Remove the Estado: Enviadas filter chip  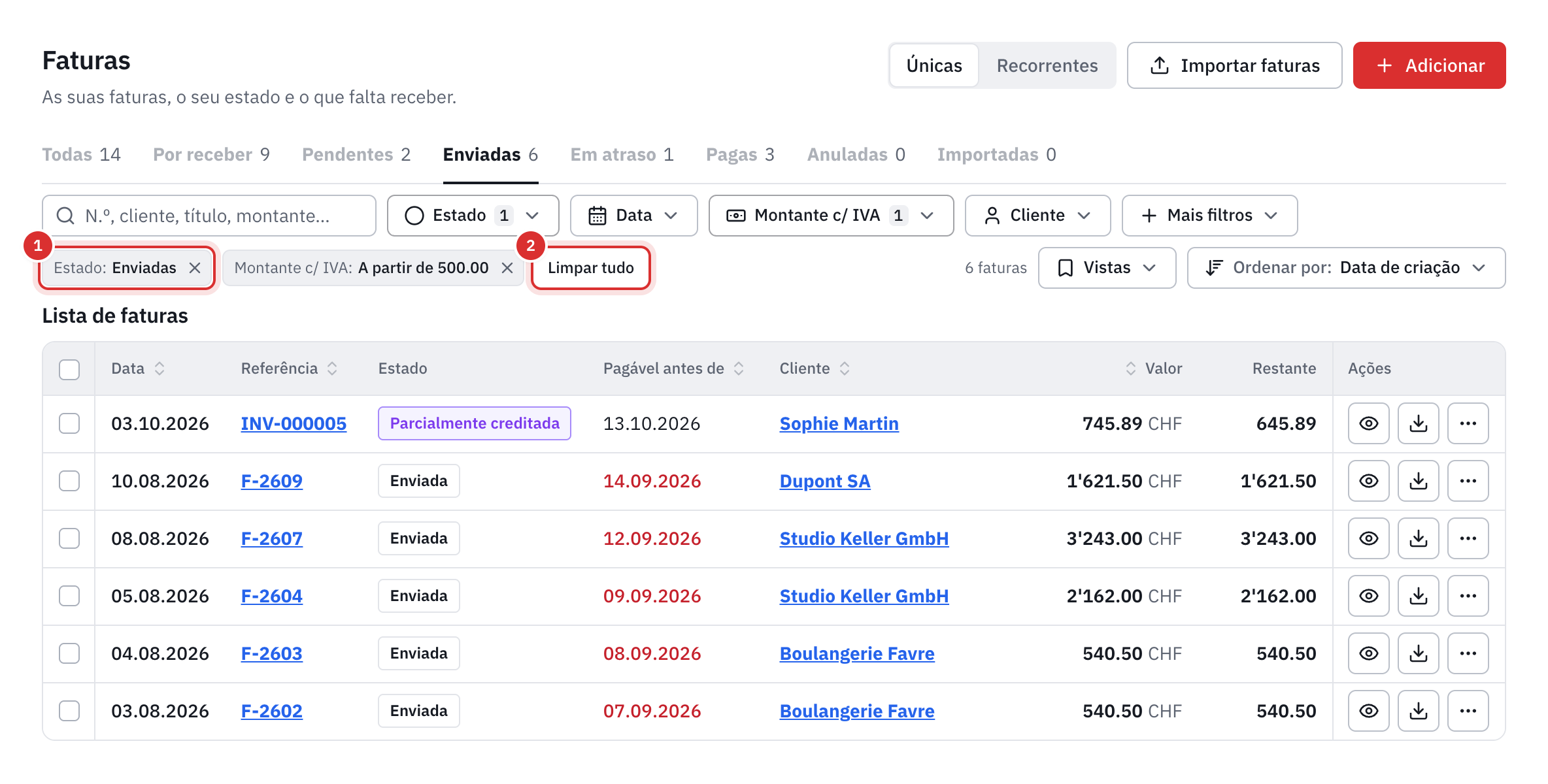195,268
